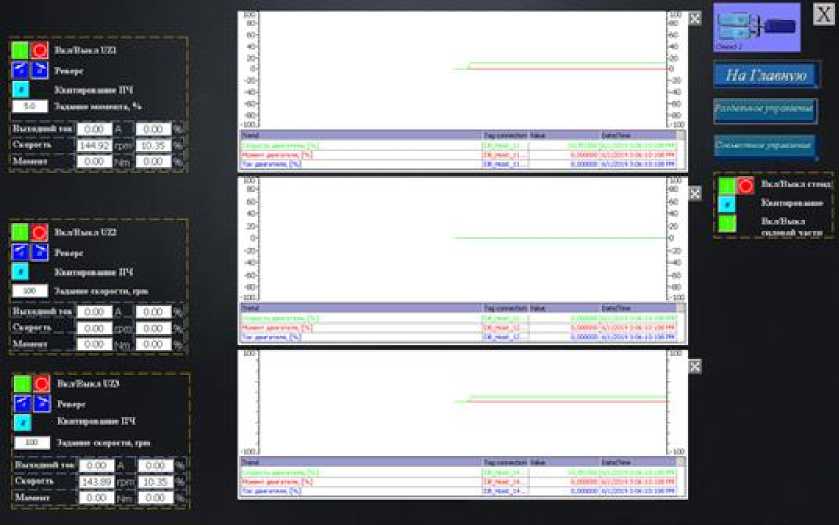839x525 pixels.
Task: Turn on the stand with green Вкл/Выкл стенд button
Action: click(x=726, y=186)
